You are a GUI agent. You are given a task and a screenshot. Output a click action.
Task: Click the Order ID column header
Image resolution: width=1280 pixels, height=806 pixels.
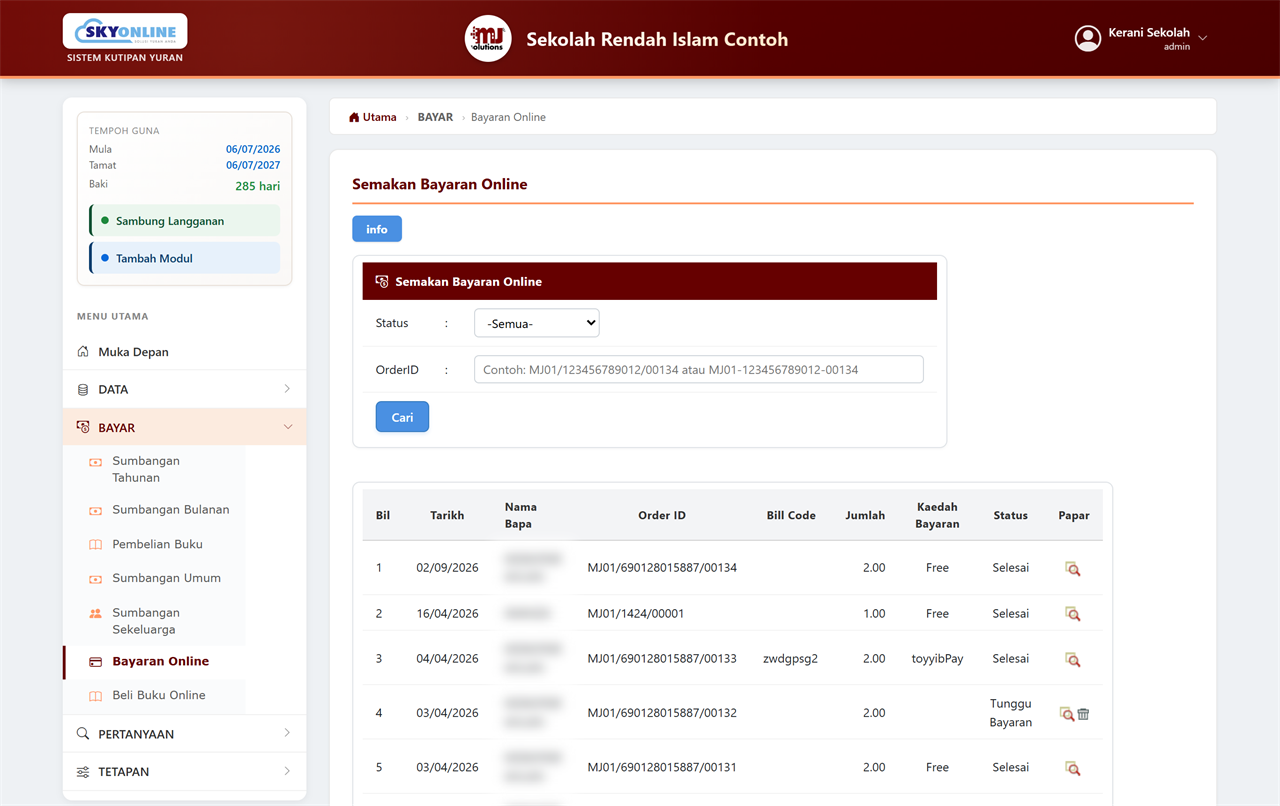click(662, 516)
